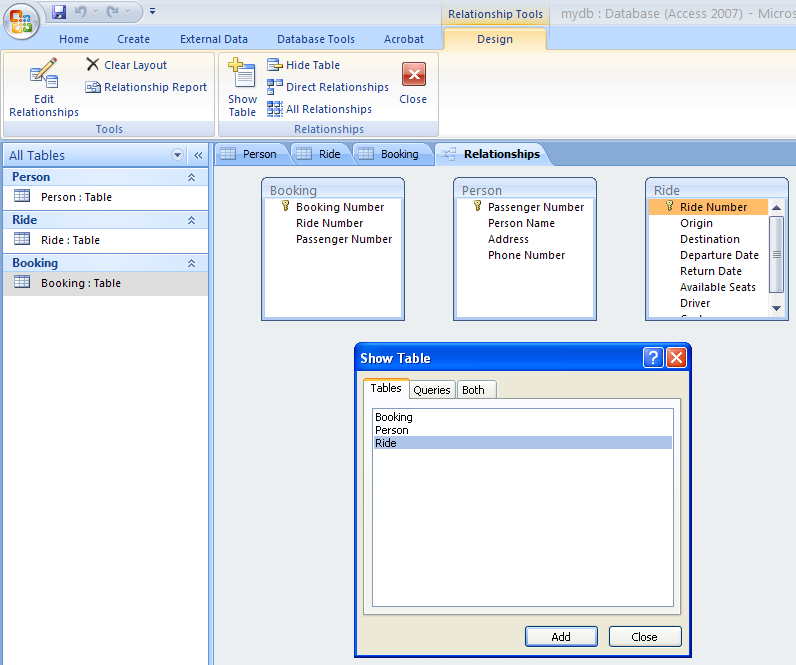This screenshot has width=796, height=665.
Task: Click the Show Table ribbon icon
Action: pyautogui.click(x=242, y=76)
